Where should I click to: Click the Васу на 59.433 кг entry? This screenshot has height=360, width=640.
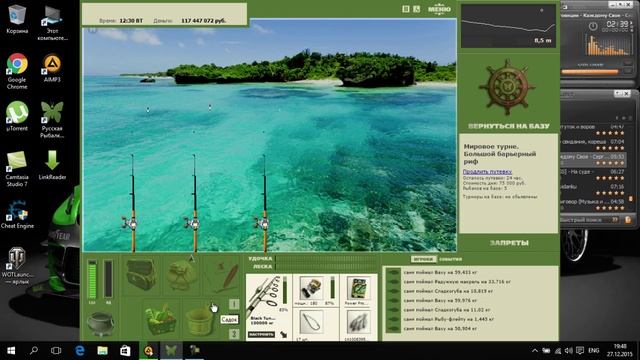click(x=440, y=272)
